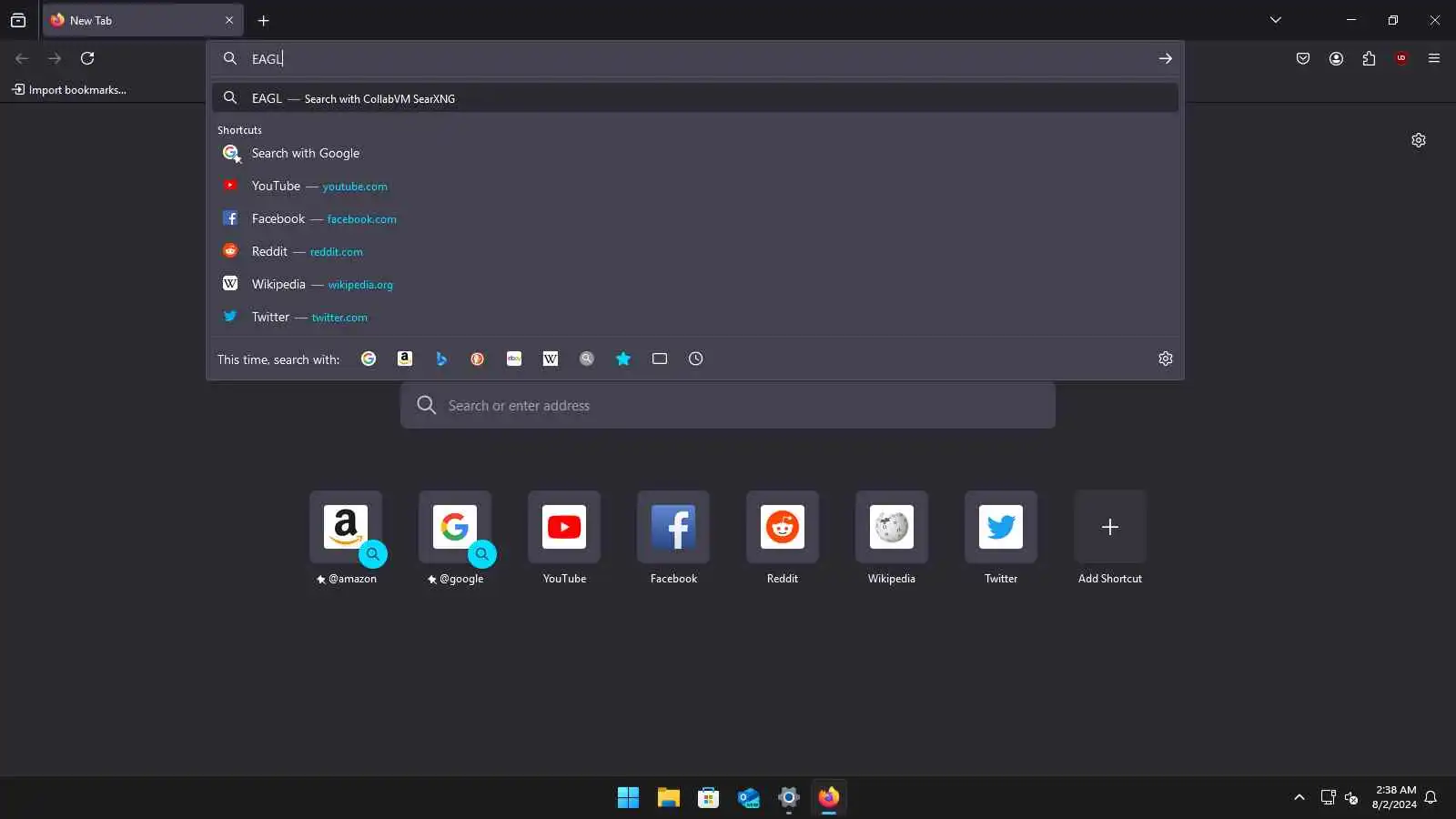Select Facebook facebook.com suggestion
Viewport: 1456px width, 819px height.
point(695,218)
